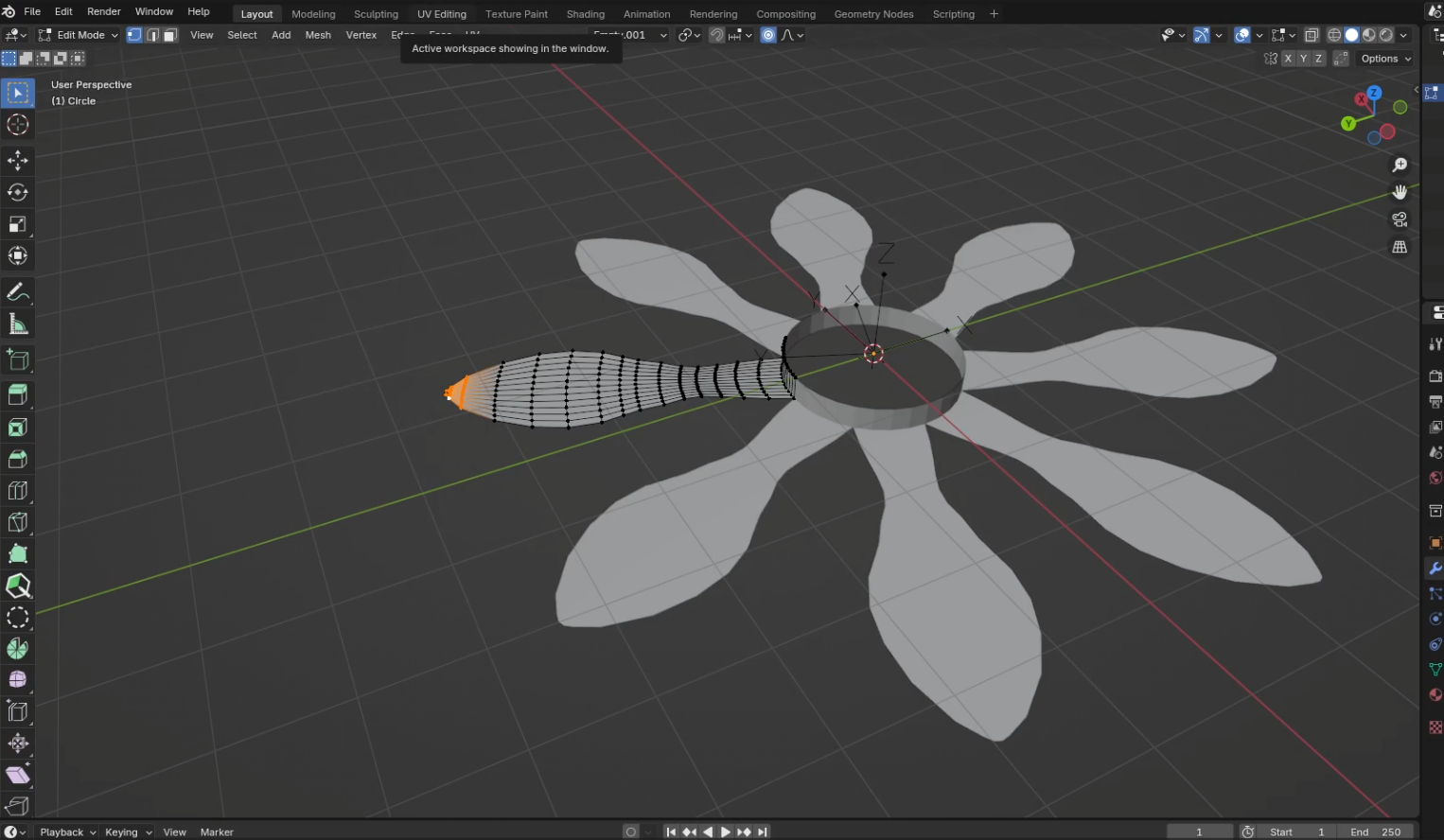The height and width of the screenshot is (840, 1444).
Task: Open the pivot point dropdown
Action: pos(689,35)
